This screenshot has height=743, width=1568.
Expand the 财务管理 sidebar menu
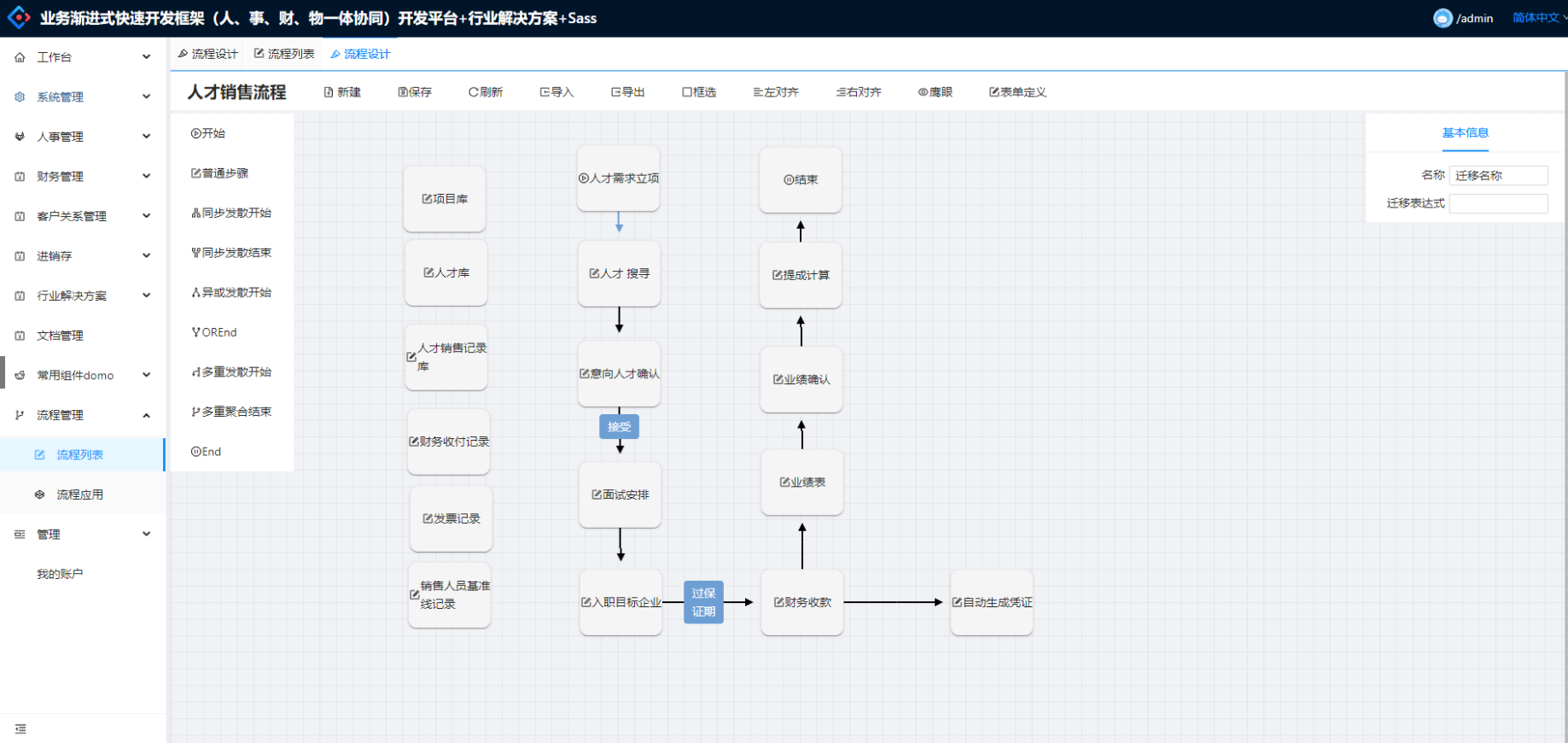pos(83,176)
